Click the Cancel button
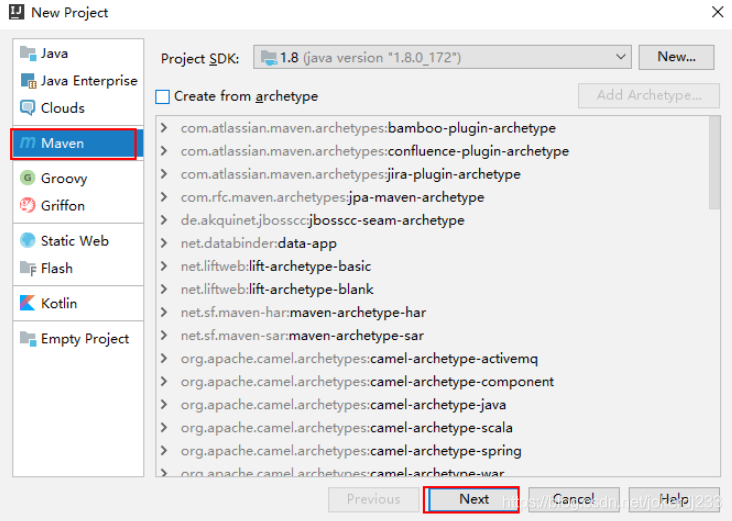732x521 pixels. [574, 500]
